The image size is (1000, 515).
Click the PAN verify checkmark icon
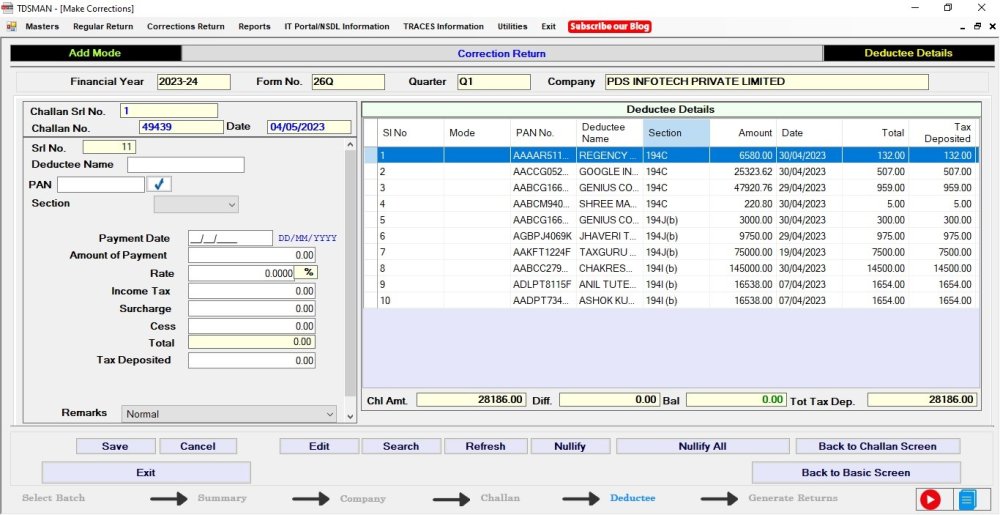coord(159,184)
